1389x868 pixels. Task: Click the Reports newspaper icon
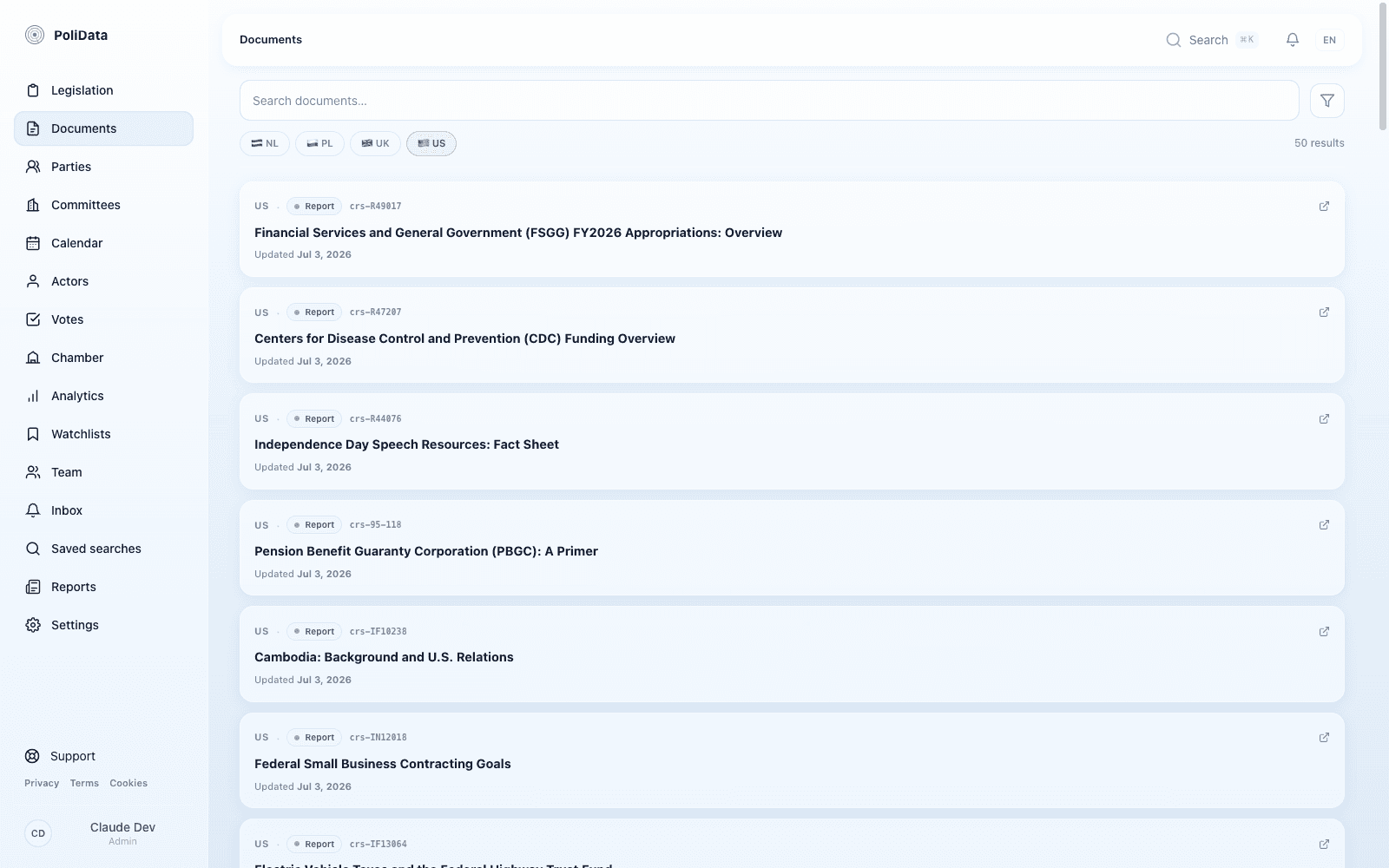[33, 587]
